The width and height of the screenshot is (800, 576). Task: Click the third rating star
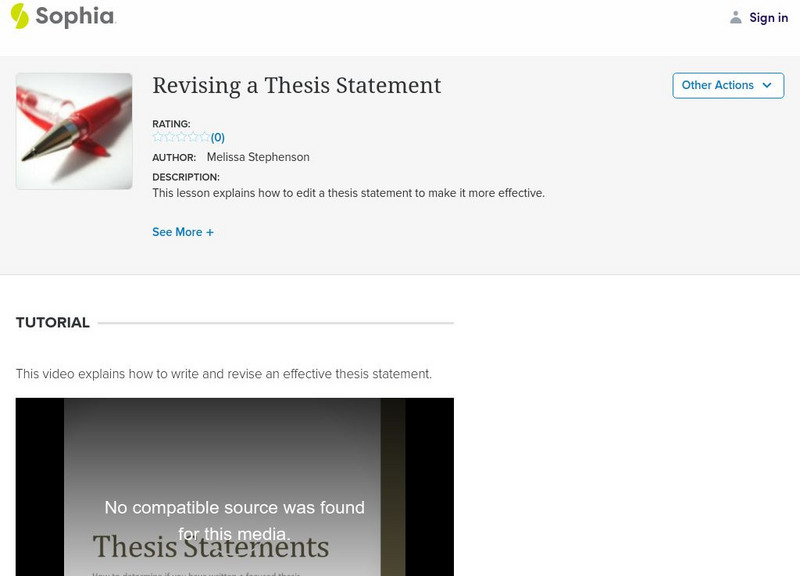[x=180, y=136]
